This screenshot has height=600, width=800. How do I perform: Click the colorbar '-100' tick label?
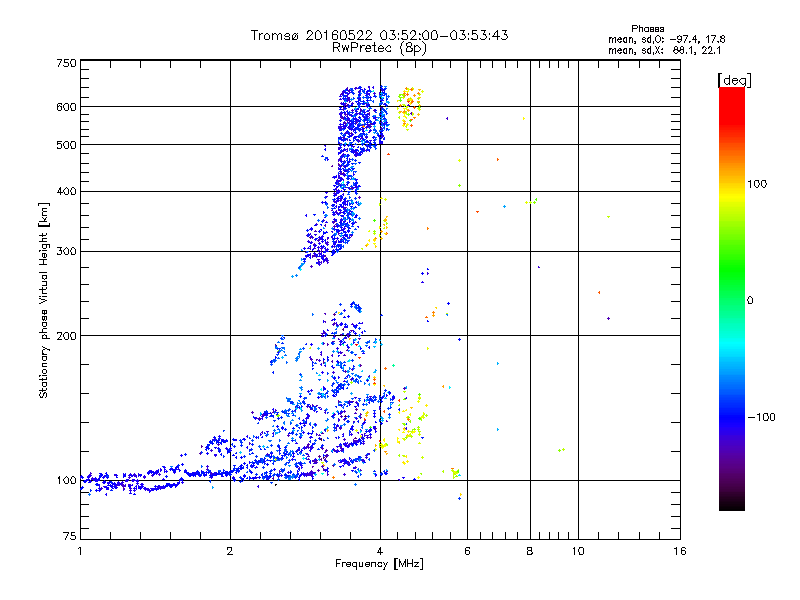pyautogui.click(x=761, y=417)
